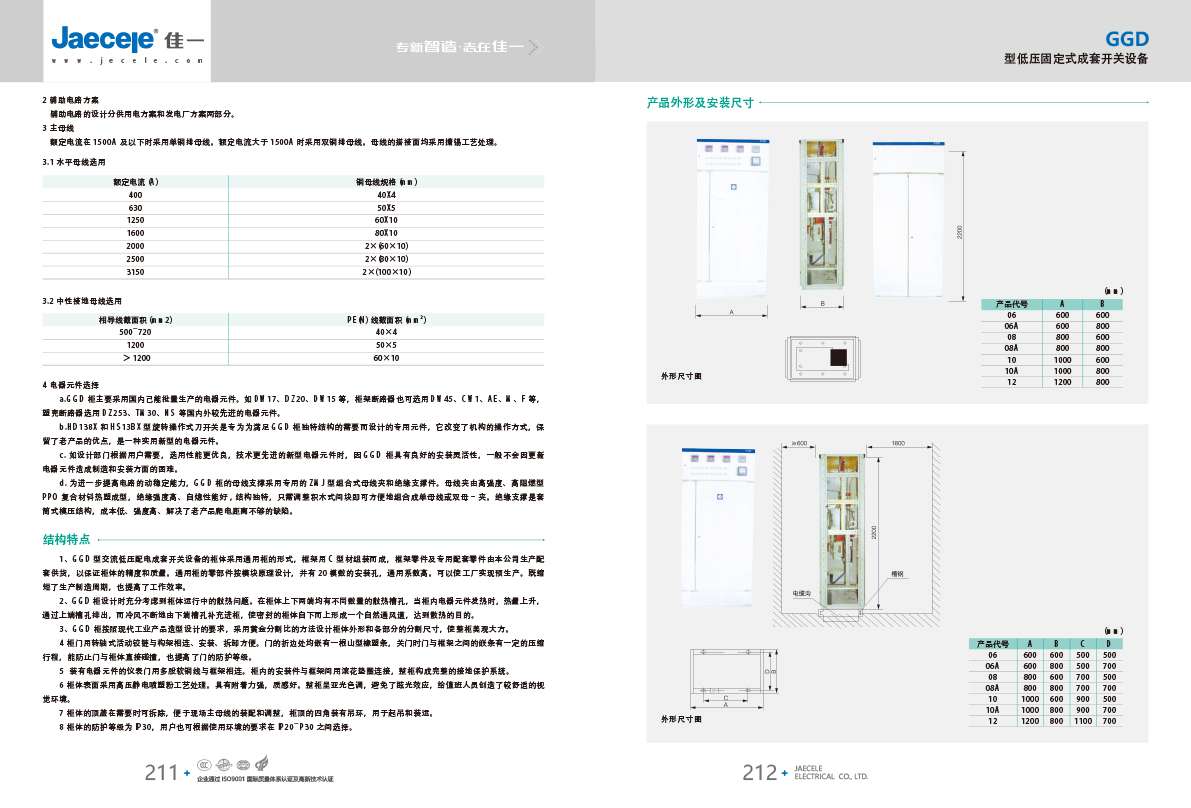Viewport: 1191px width, 808px height.
Task: Click page number 212
Action: [759, 773]
